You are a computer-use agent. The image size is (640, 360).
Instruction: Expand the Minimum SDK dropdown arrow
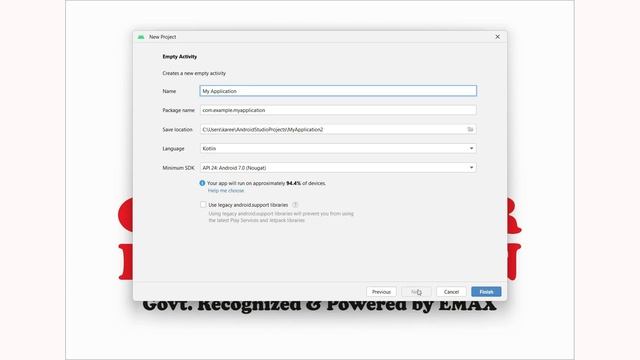[x=471, y=168]
